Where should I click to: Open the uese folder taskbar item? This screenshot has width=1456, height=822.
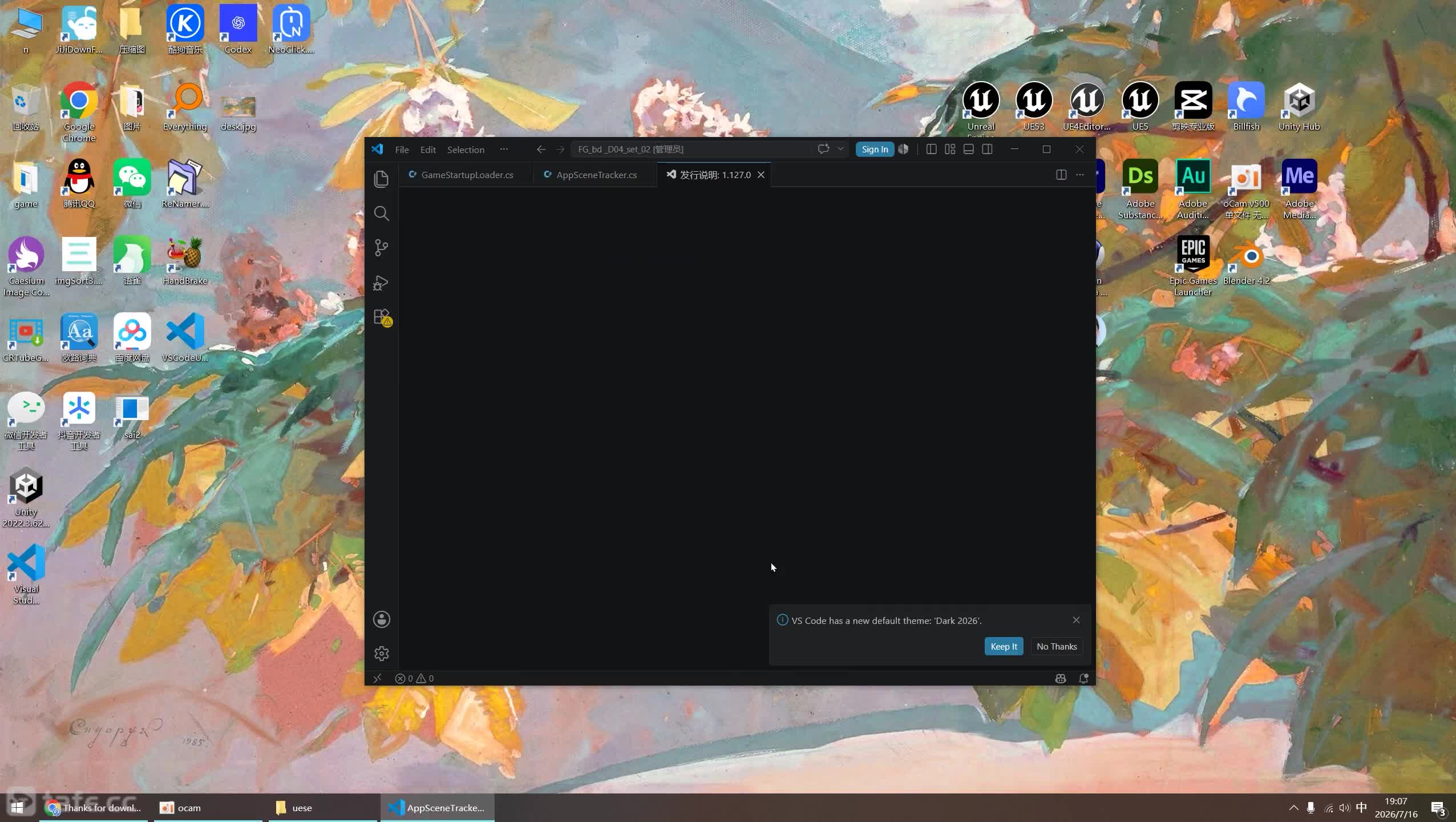[x=323, y=808]
